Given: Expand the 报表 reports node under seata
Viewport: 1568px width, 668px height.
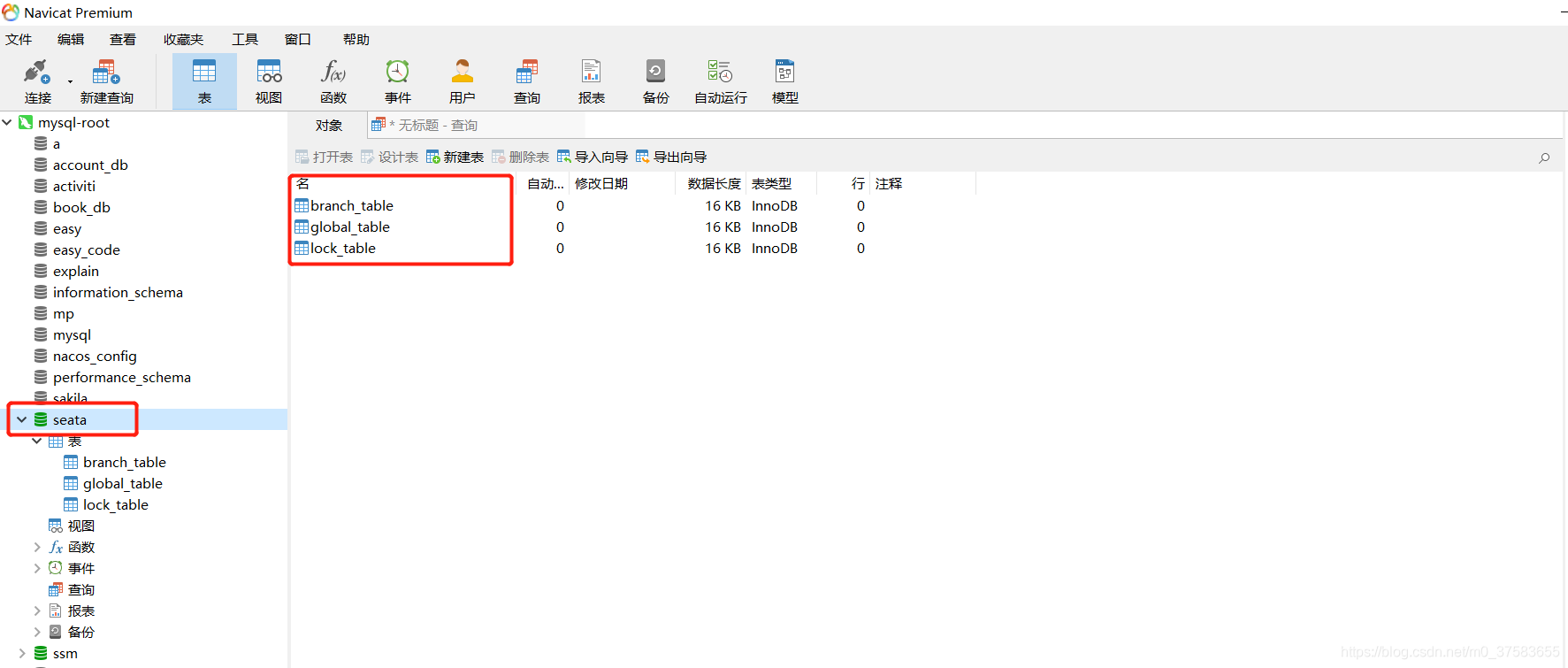Looking at the screenshot, I should pyautogui.click(x=37, y=611).
